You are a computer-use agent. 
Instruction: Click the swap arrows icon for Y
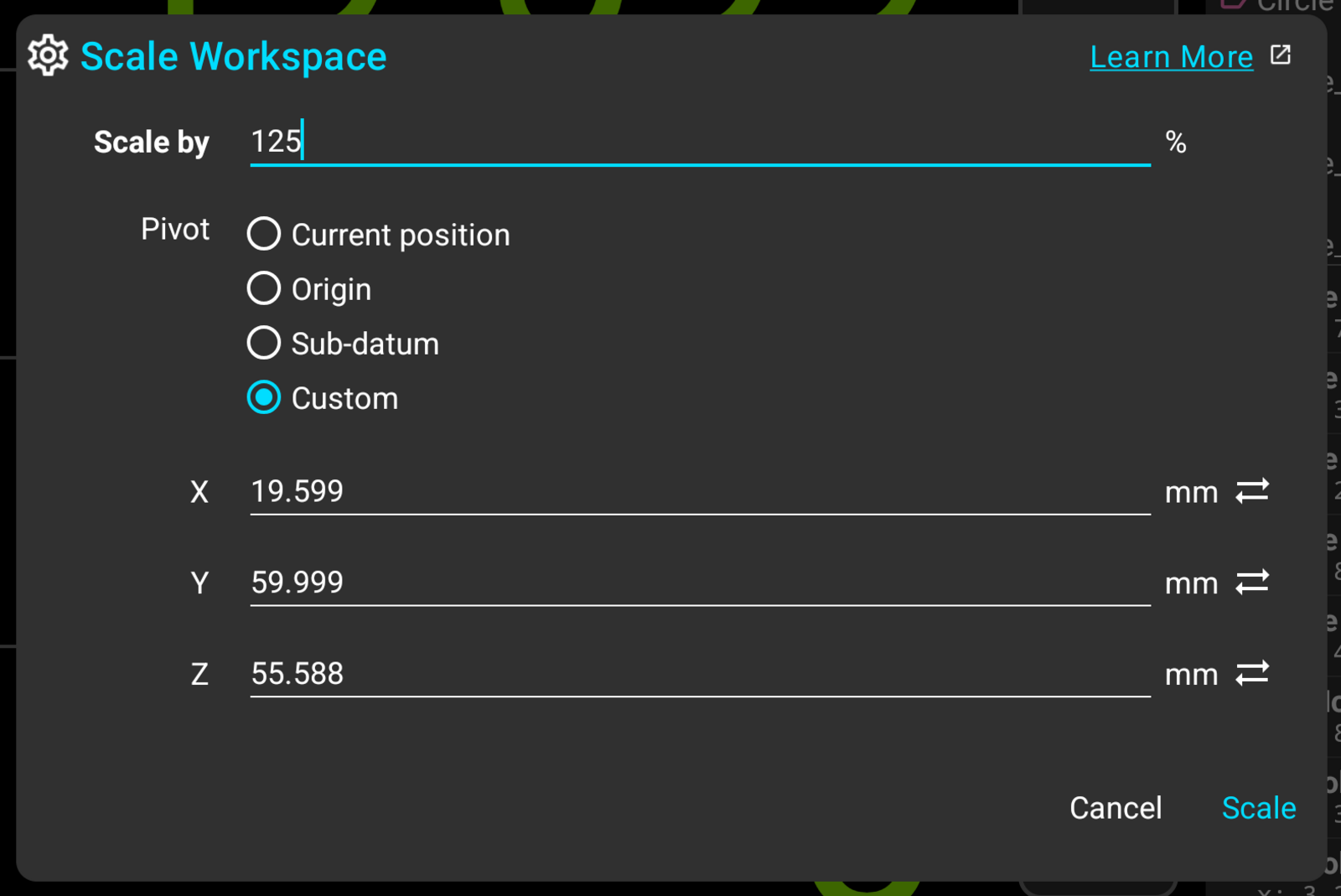coord(1252,582)
